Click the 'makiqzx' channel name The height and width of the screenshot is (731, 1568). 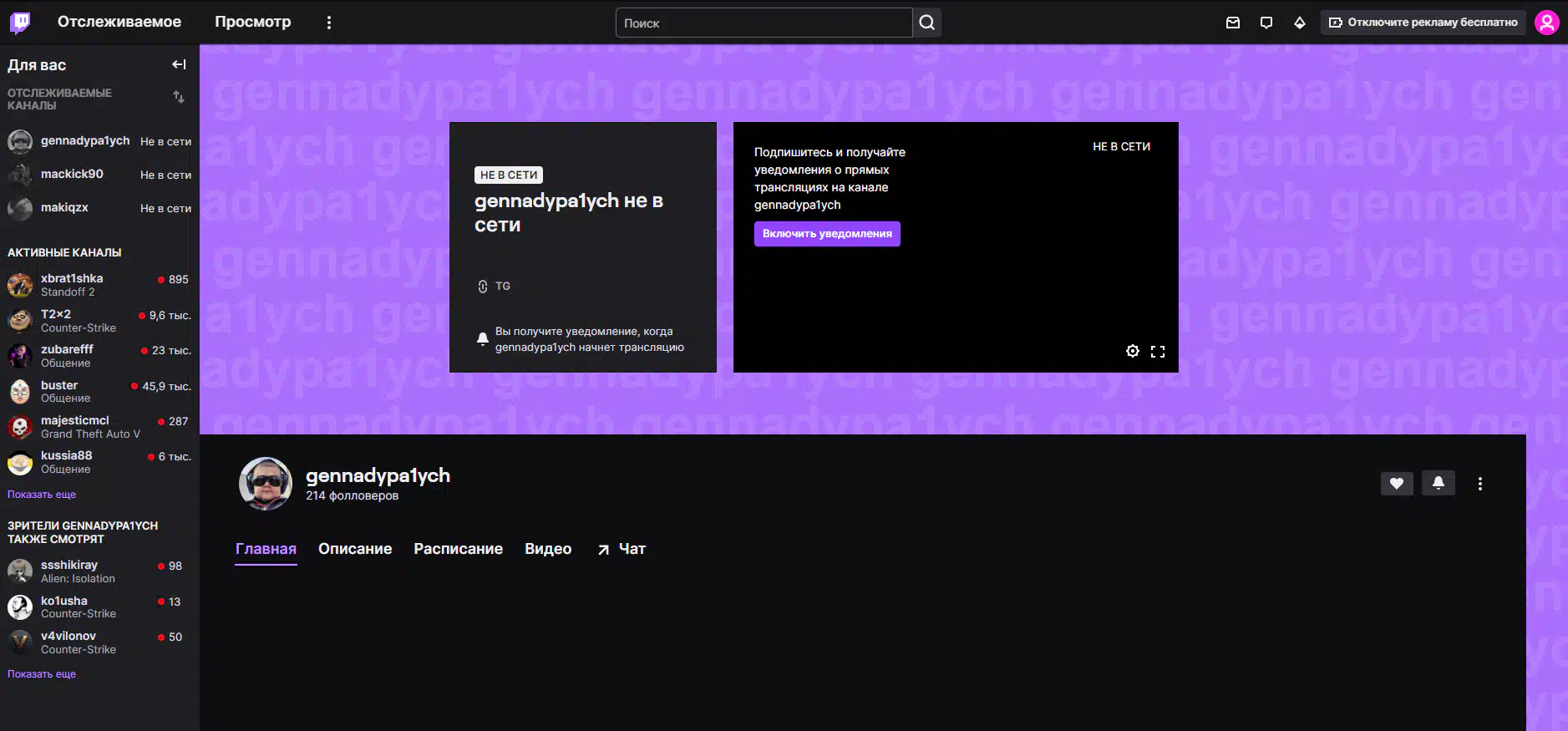[64, 207]
